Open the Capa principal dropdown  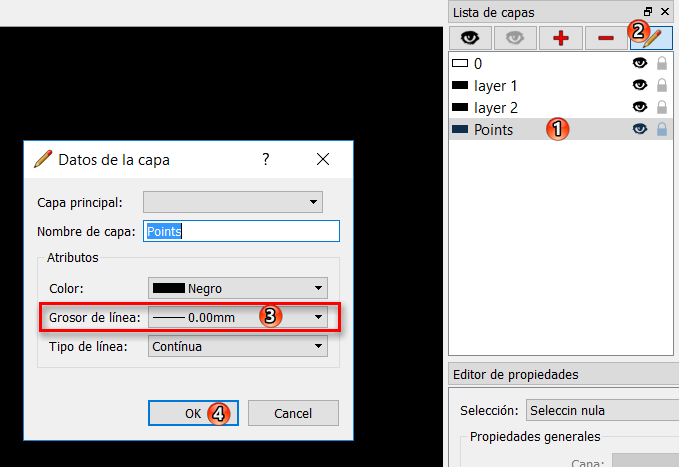[233, 202]
